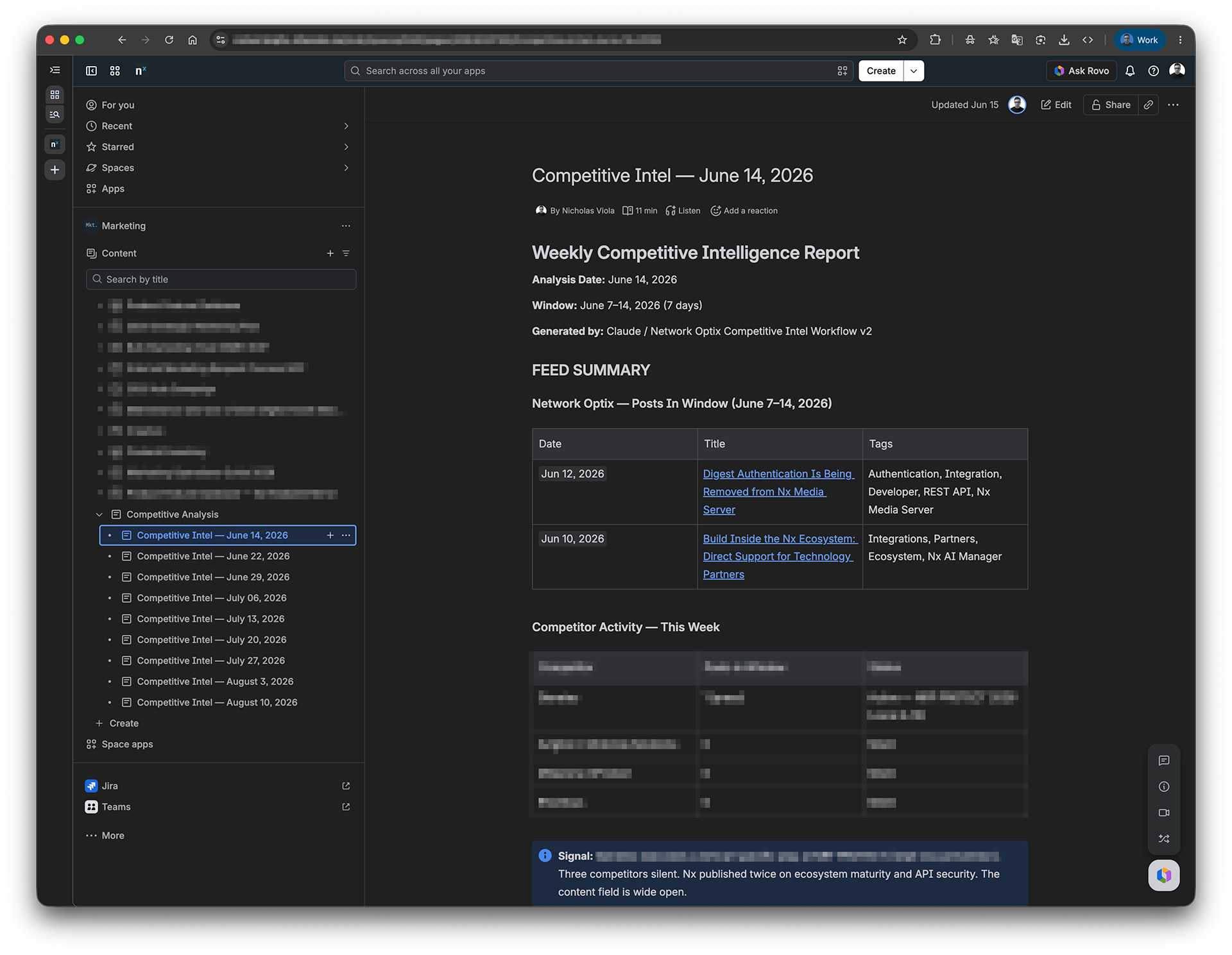The width and height of the screenshot is (1232, 955).
Task: Expand the Recent section
Action: pos(346,126)
